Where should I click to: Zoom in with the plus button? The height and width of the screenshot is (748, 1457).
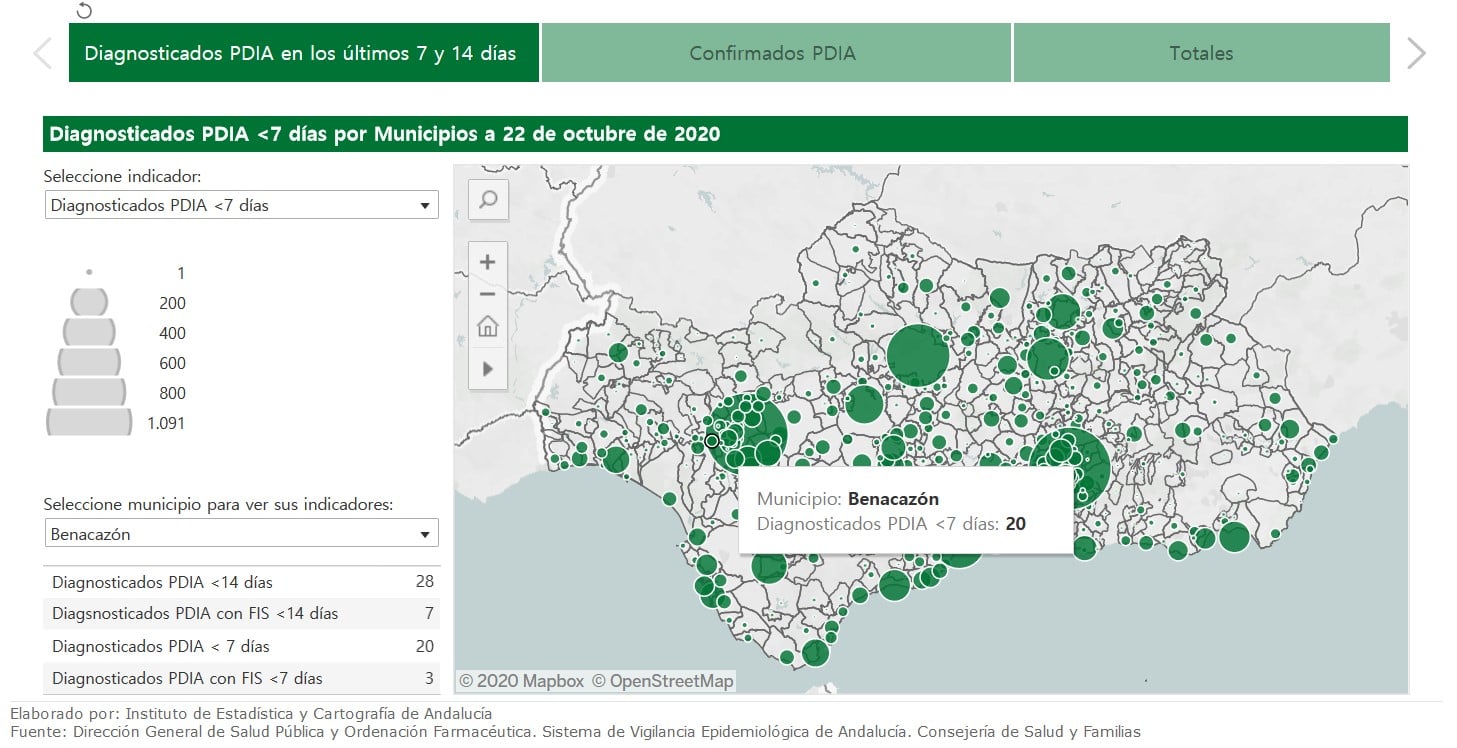(488, 263)
